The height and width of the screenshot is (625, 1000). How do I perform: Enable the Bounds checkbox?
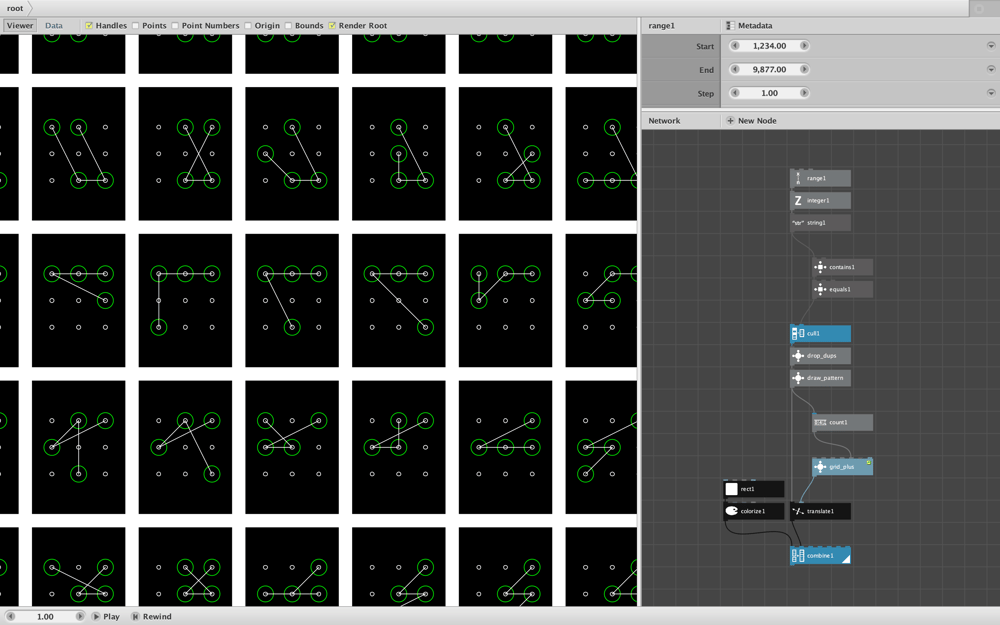point(288,26)
